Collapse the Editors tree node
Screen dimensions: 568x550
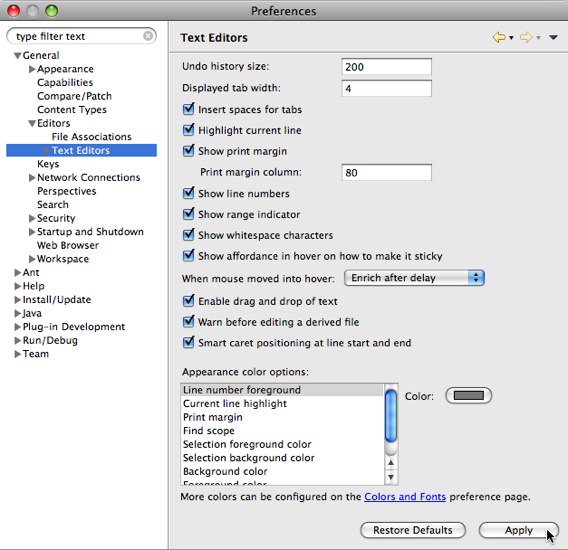32,124
